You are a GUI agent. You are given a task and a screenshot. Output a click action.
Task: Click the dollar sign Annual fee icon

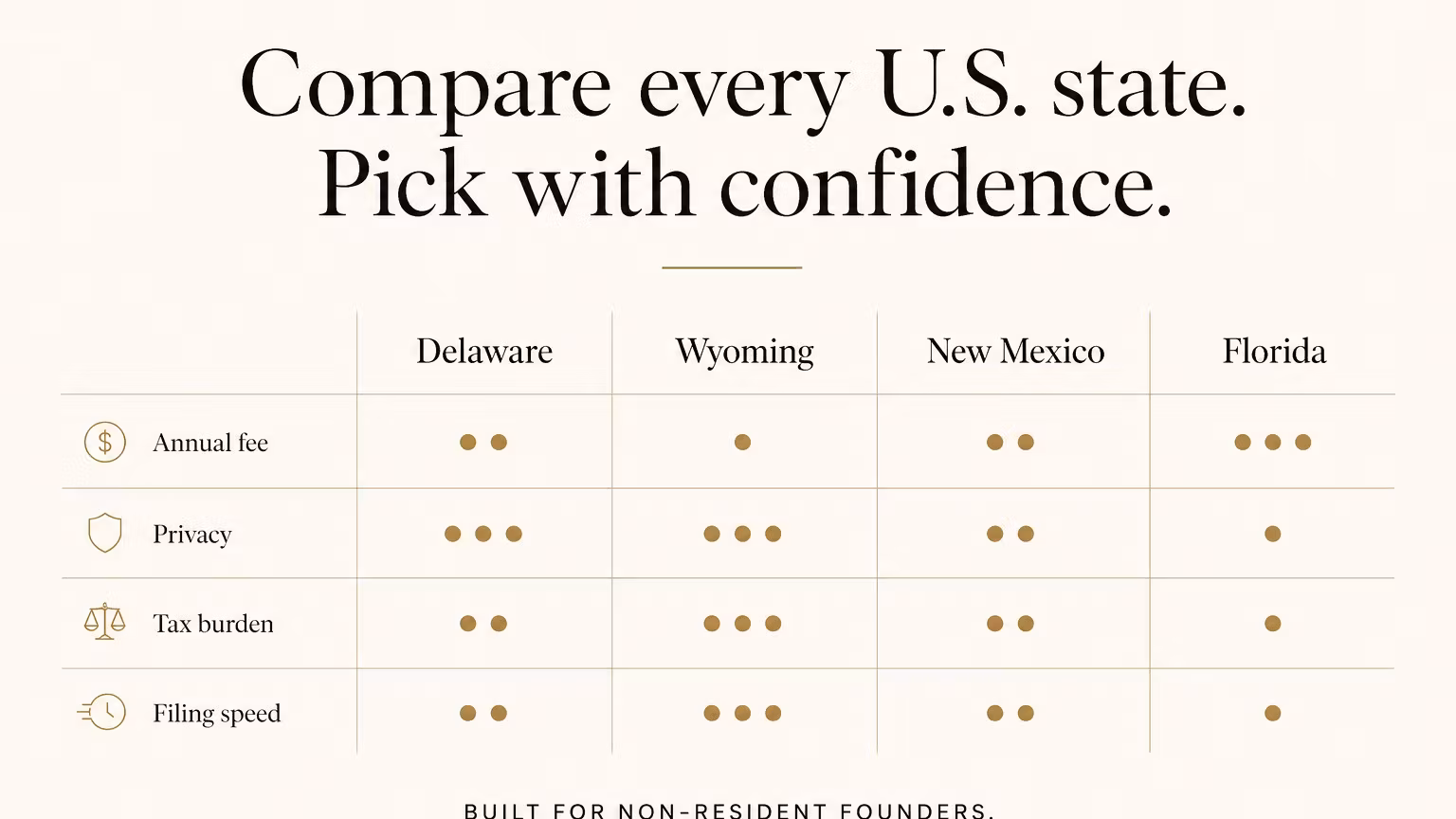(x=105, y=442)
